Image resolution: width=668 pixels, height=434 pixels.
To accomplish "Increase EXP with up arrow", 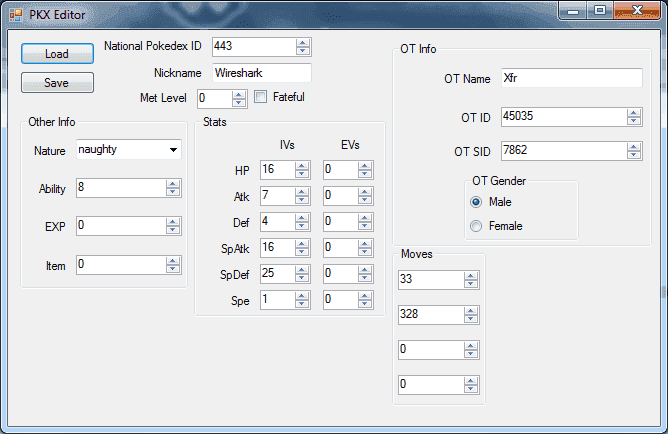I will click(173, 222).
